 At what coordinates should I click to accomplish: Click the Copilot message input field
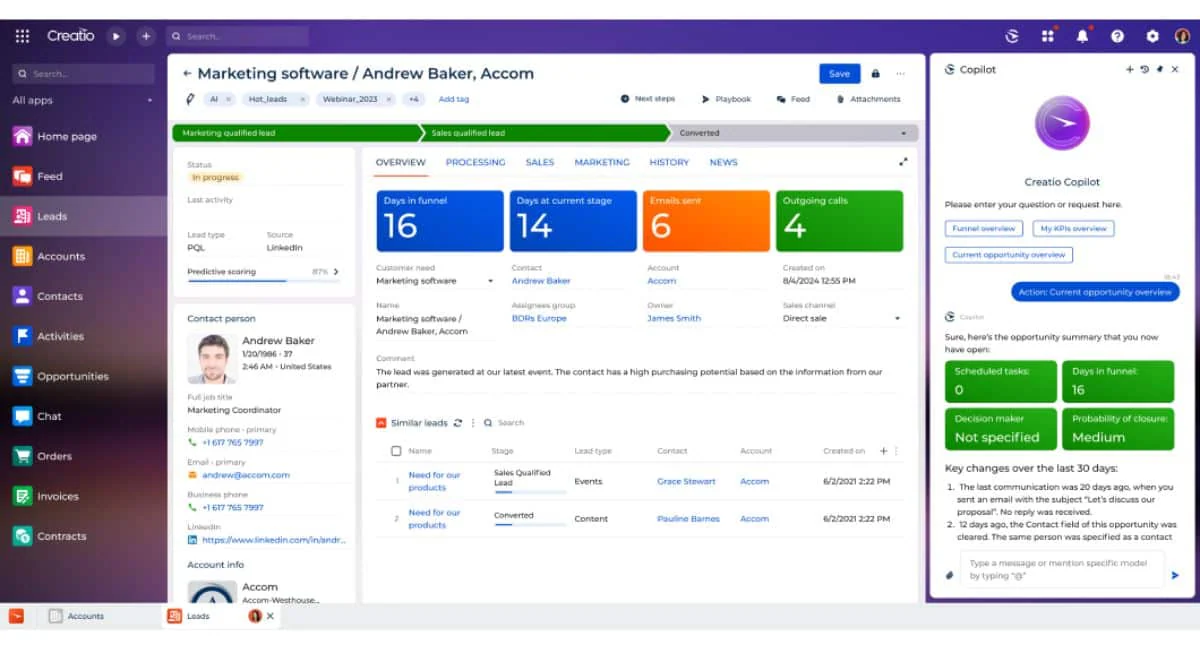[1062, 569]
